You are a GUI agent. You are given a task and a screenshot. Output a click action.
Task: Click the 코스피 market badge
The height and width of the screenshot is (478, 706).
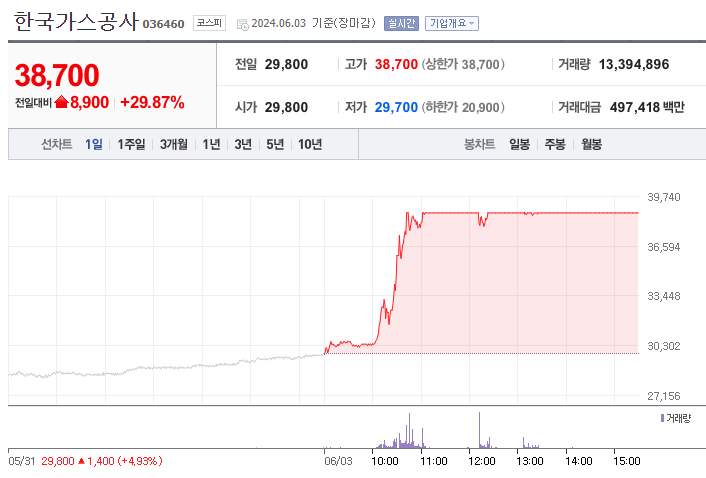click(209, 23)
